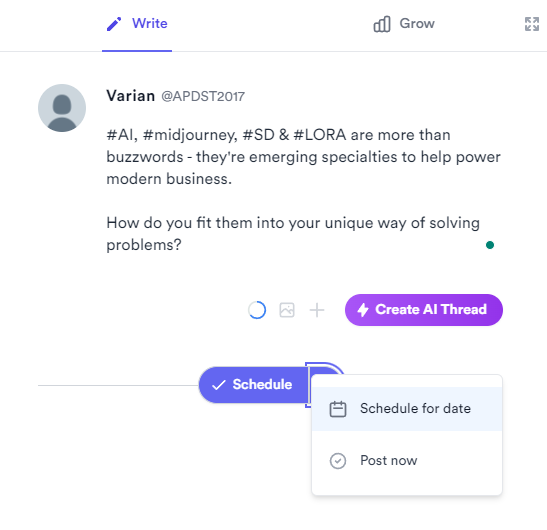547x530 pixels.
Task: Add another tweet with the plus icon
Action: tap(317, 310)
